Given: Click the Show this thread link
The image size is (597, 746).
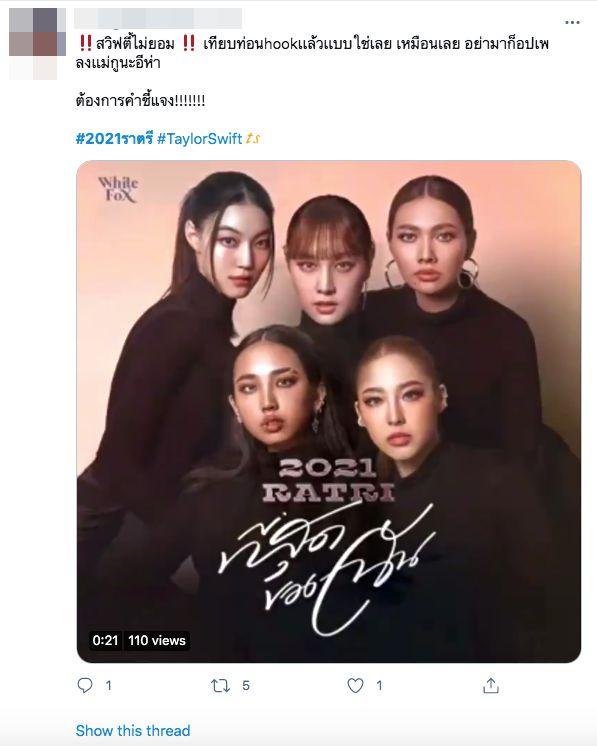Looking at the screenshot, I should click(x=133, y=730).
